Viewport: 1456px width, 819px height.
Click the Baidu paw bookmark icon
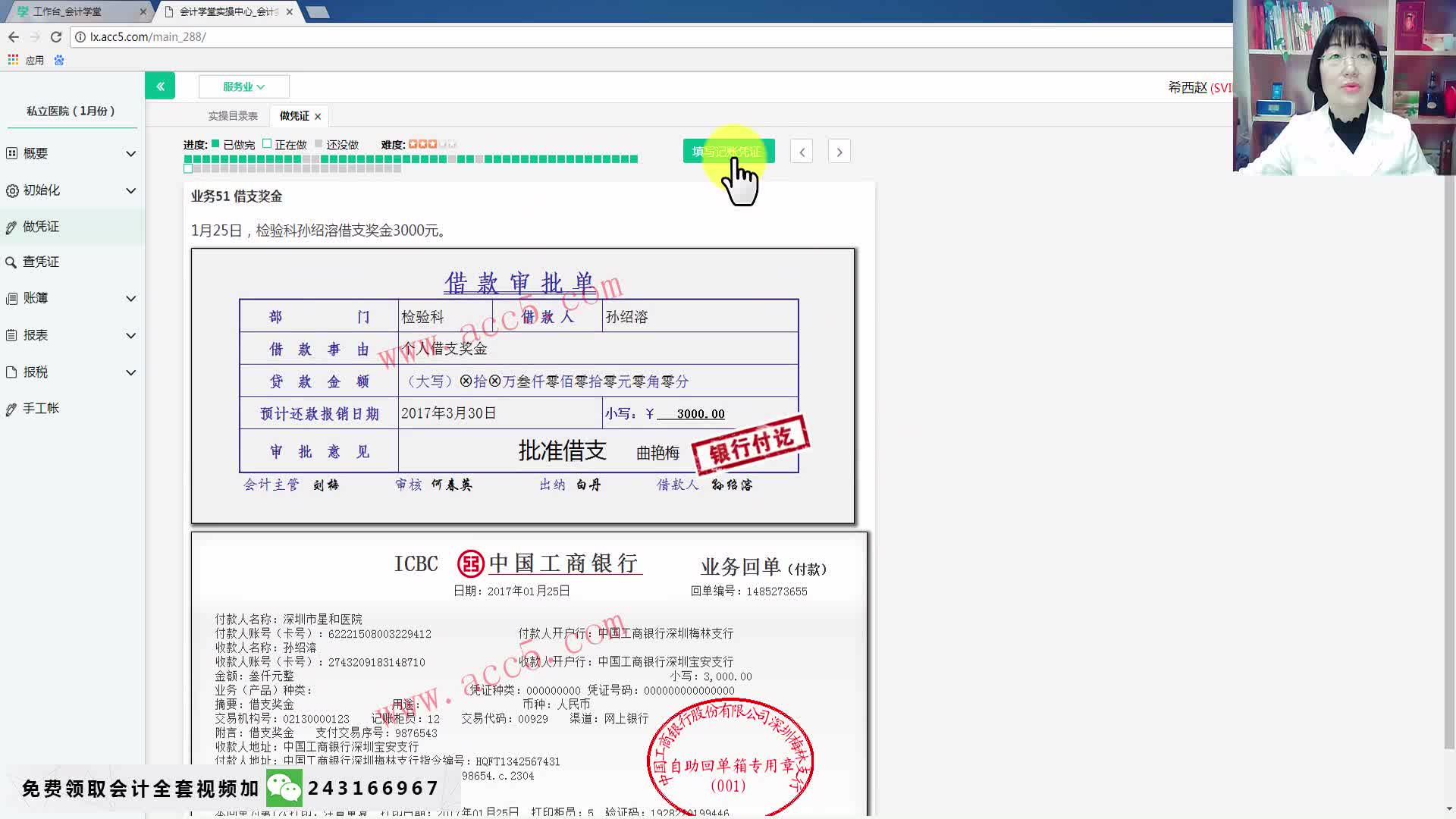point(59,60)
